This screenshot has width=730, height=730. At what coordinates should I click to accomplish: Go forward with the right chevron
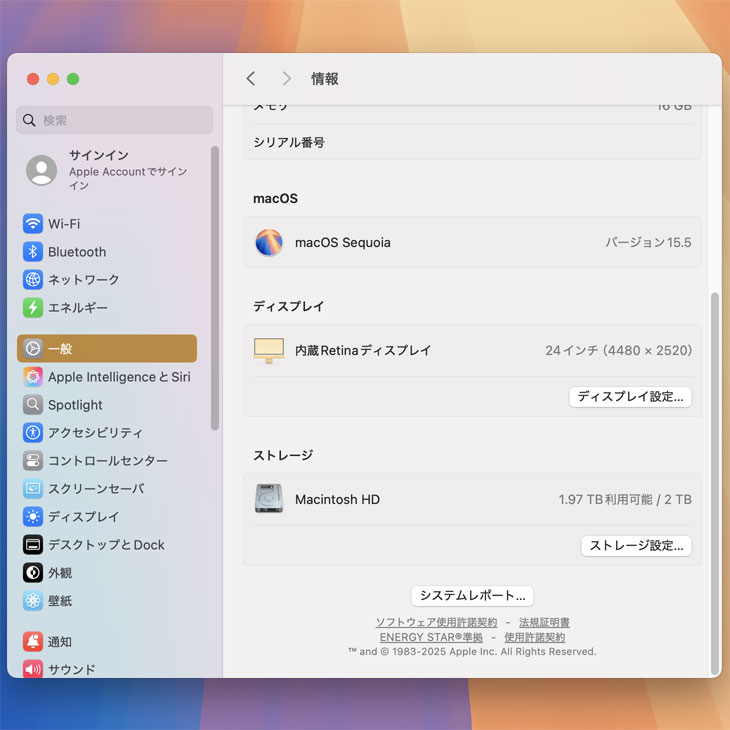point(286,78)
